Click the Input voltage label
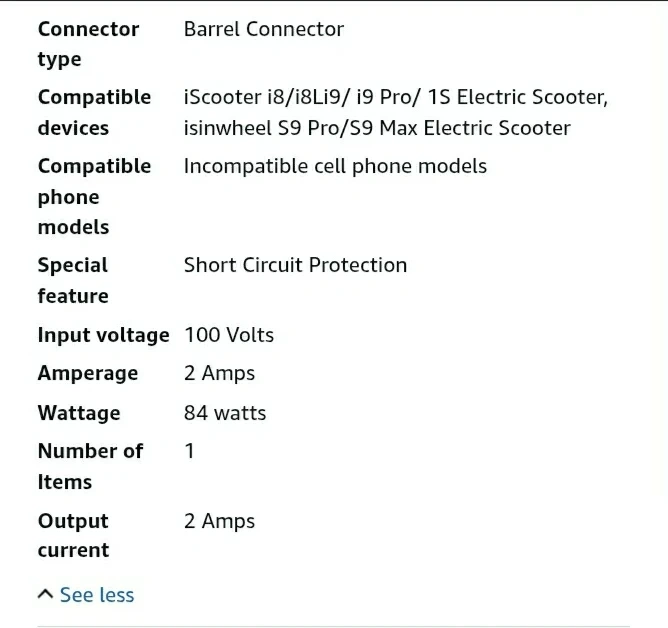Screen dimensions: 668x628 pyautogui.click(x=103, y=335)
